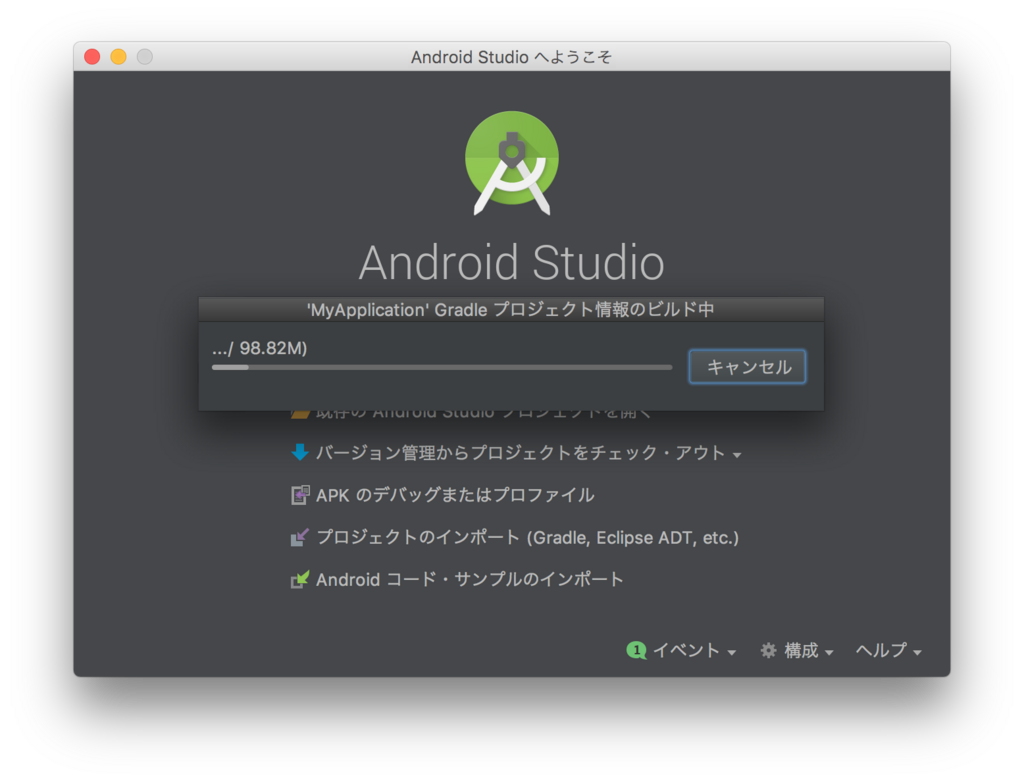Viewport: 1024px width, 782px height.
Task: Click the キャンセル button
Action: [x=747, y=367]
